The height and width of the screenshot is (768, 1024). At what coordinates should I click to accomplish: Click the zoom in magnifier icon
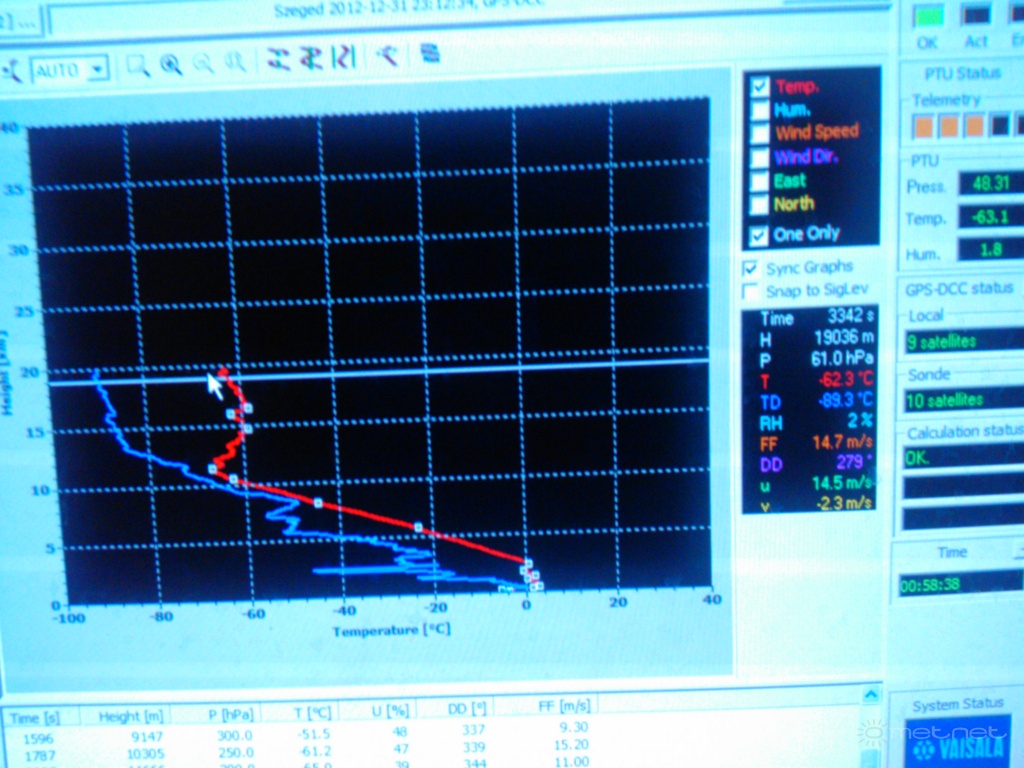[x=171, y=65]
